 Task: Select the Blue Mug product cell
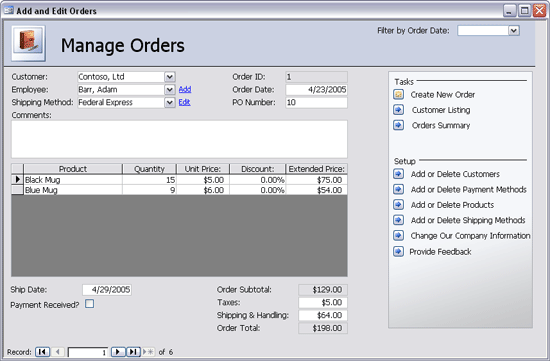73,190
